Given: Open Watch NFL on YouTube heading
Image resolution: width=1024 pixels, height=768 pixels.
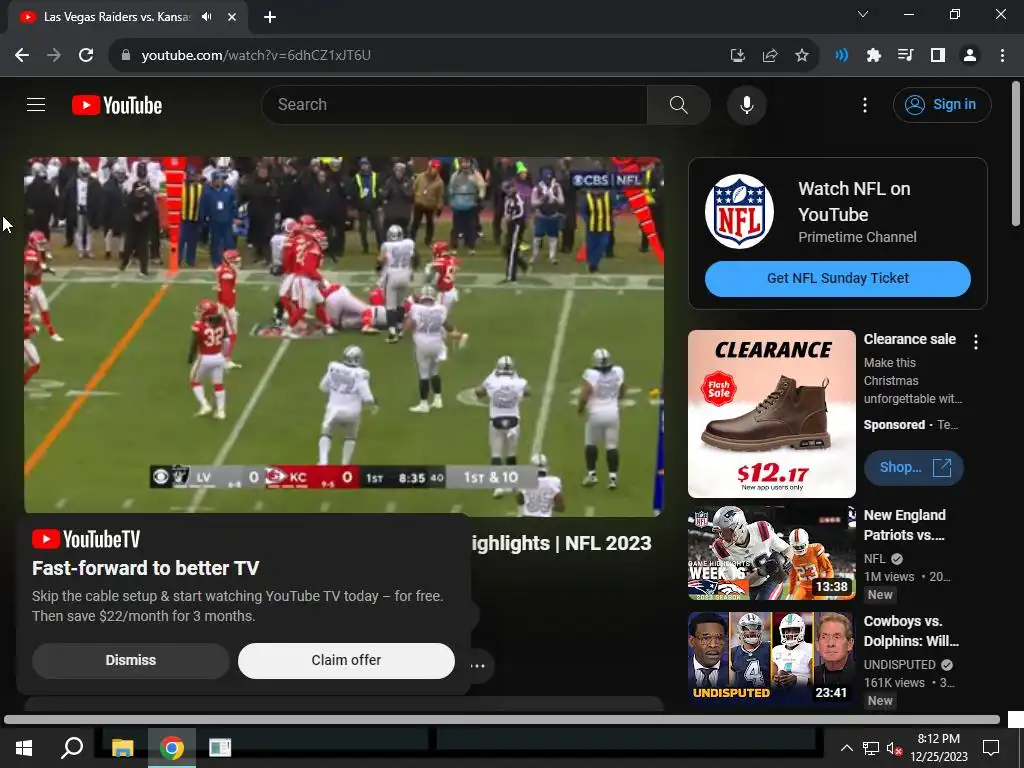Looking at the screenshot, I should pos(854,201).
